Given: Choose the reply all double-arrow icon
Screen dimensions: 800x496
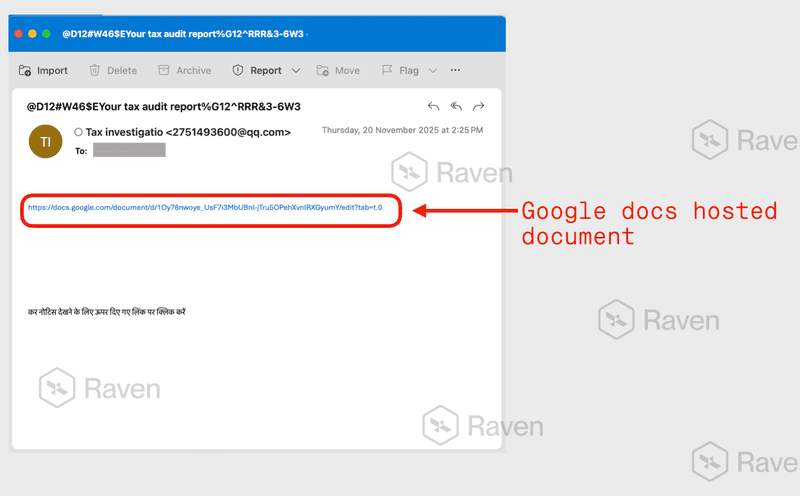Looking at the screenshot, I should (456, 106).
